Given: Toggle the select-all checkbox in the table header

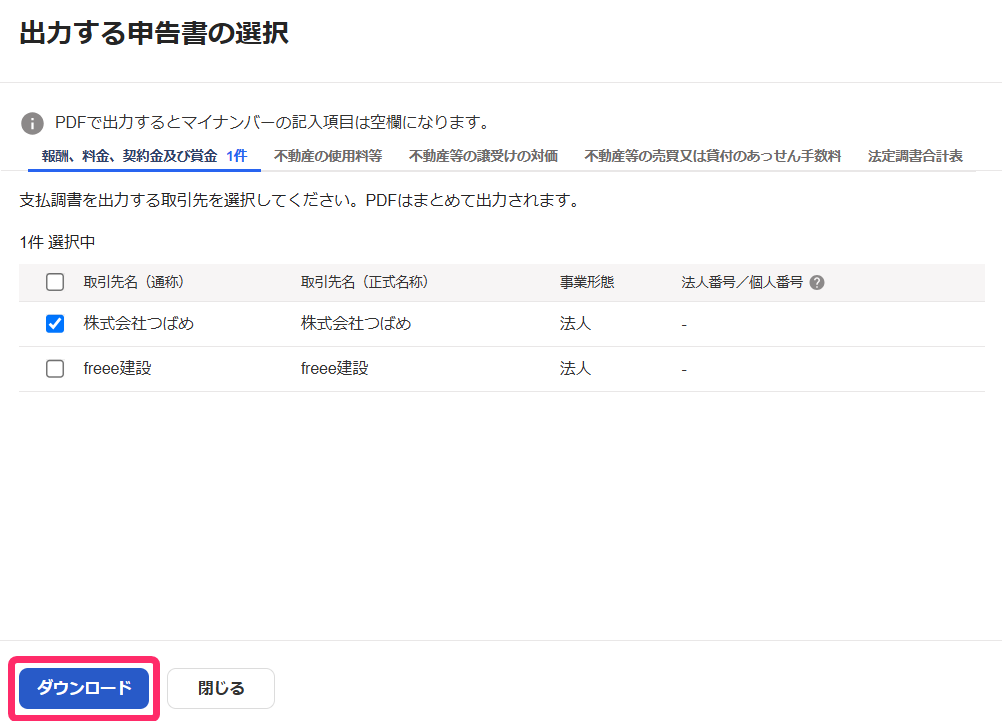Looking at the screenshot, I should 55,282.
